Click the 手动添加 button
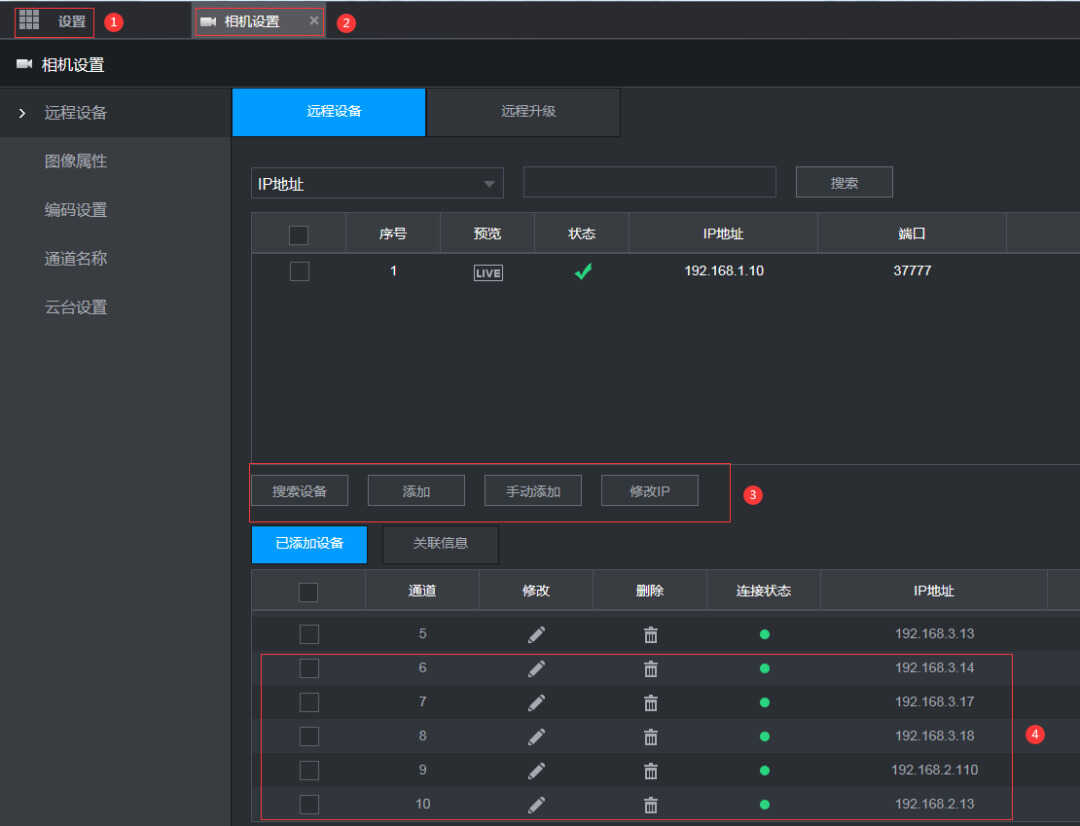 coord(533,491)
